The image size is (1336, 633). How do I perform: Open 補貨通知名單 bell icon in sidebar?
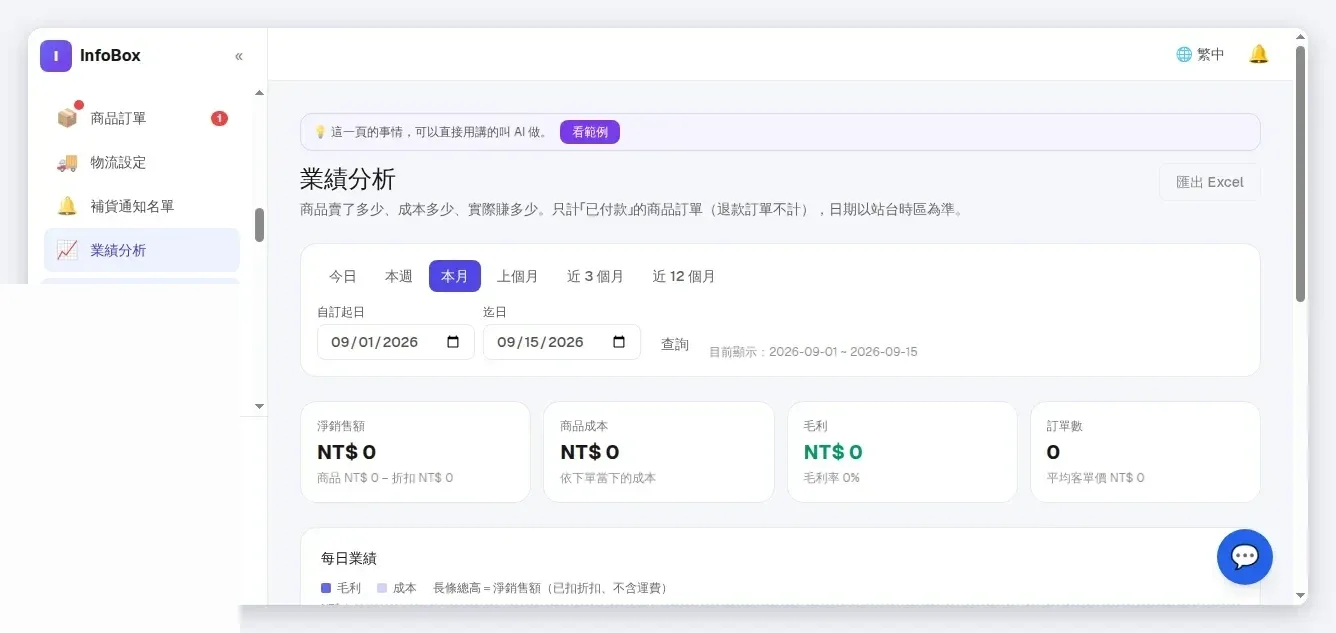tap(67, 206)
